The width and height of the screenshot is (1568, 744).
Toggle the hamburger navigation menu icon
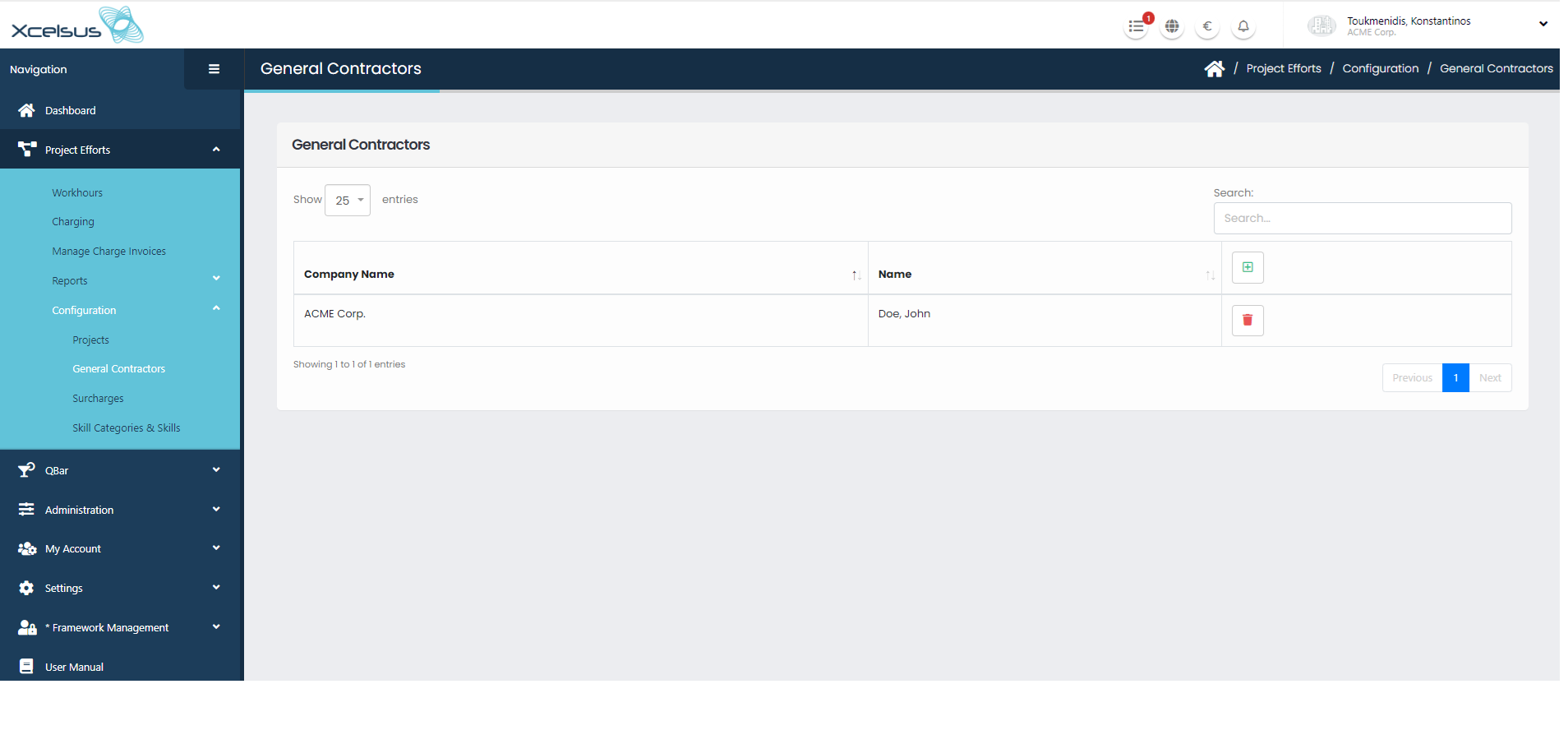click(x=214, y=69)
